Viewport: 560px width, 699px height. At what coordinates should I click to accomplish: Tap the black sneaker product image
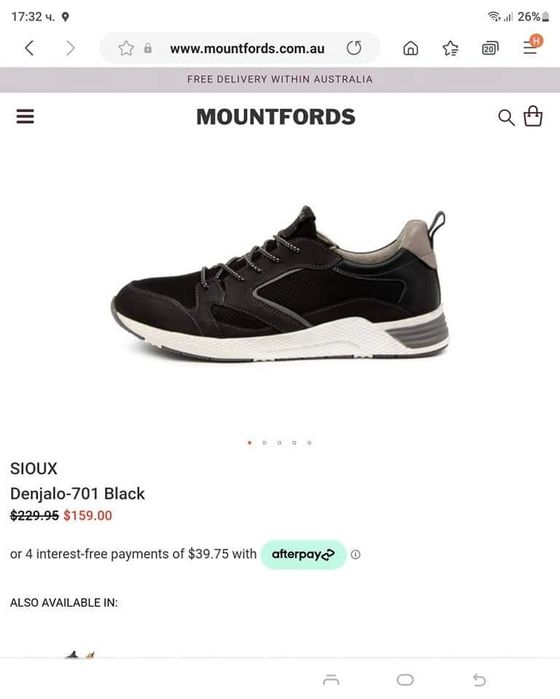280,284
